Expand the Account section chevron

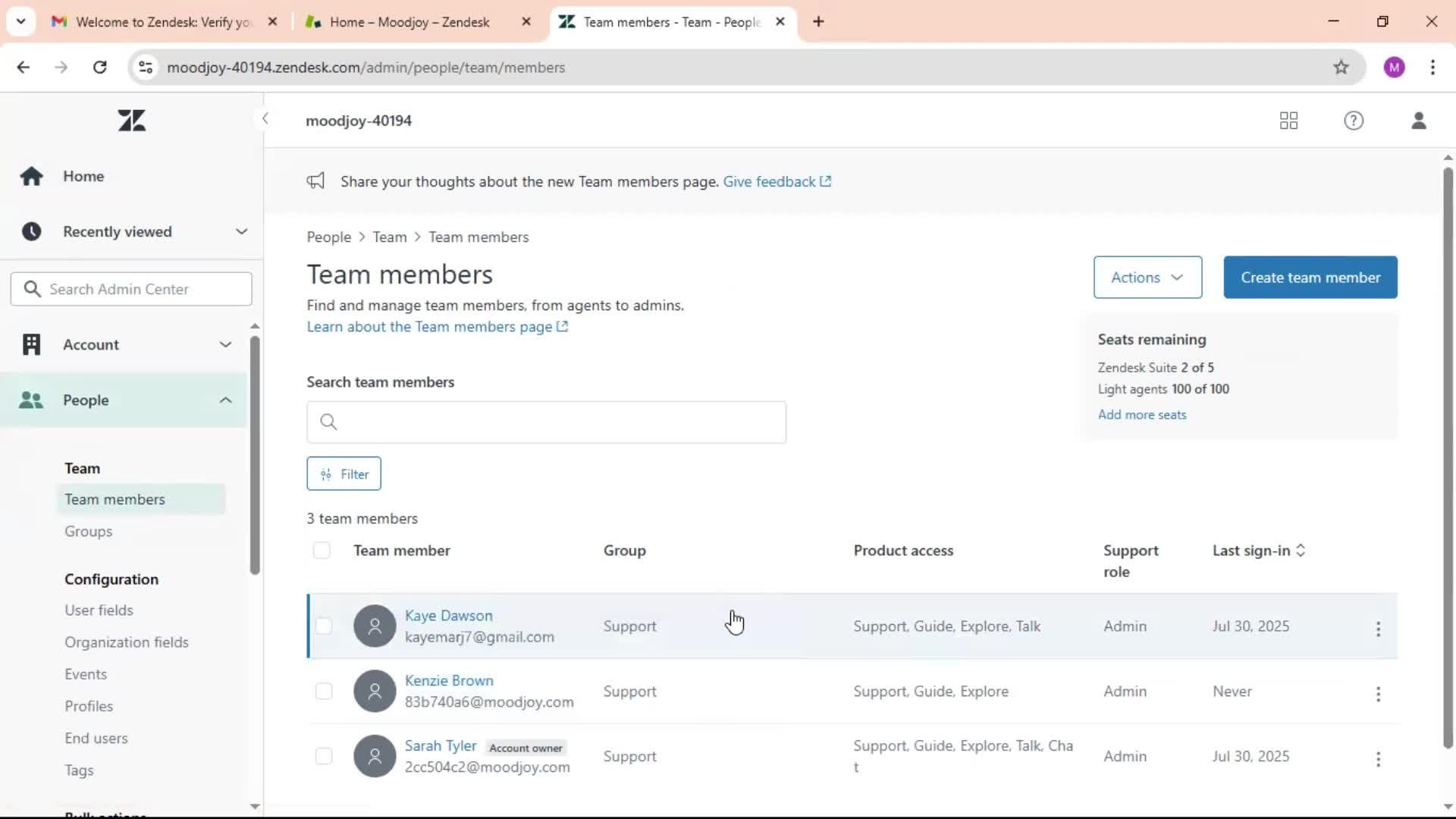click(225, 344)
